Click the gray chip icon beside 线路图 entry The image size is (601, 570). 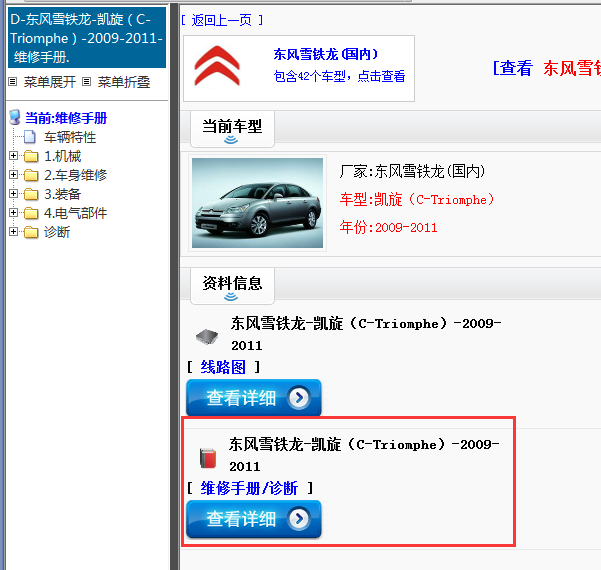click(207, 337)
